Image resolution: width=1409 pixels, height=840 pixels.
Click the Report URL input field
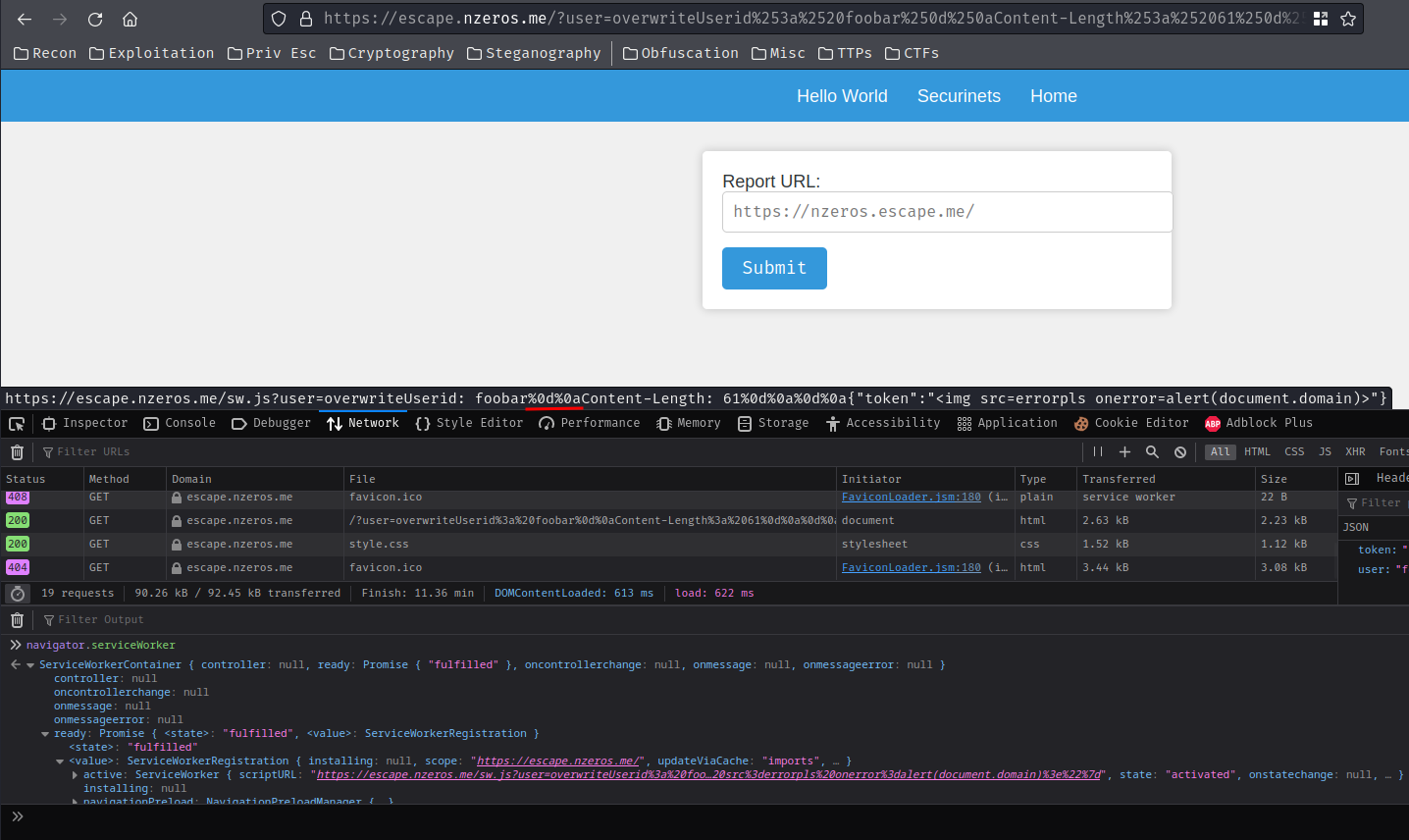pyautogui.click(x=947, y=212)
